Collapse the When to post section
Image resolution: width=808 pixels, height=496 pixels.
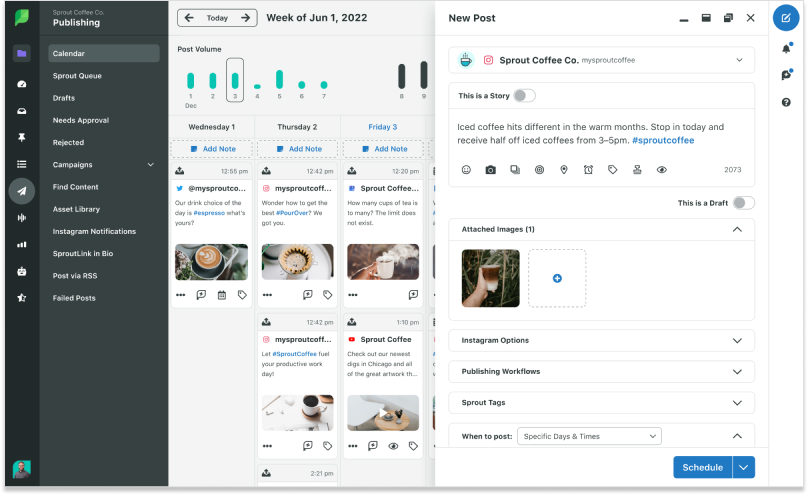737,436
